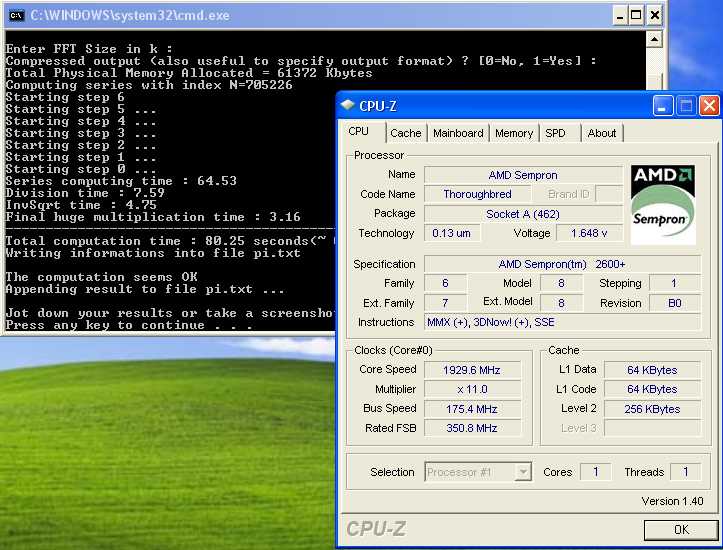Click the empty Brand ID field
The width and height of the screenshot is (723, 550).
point(609,194)
